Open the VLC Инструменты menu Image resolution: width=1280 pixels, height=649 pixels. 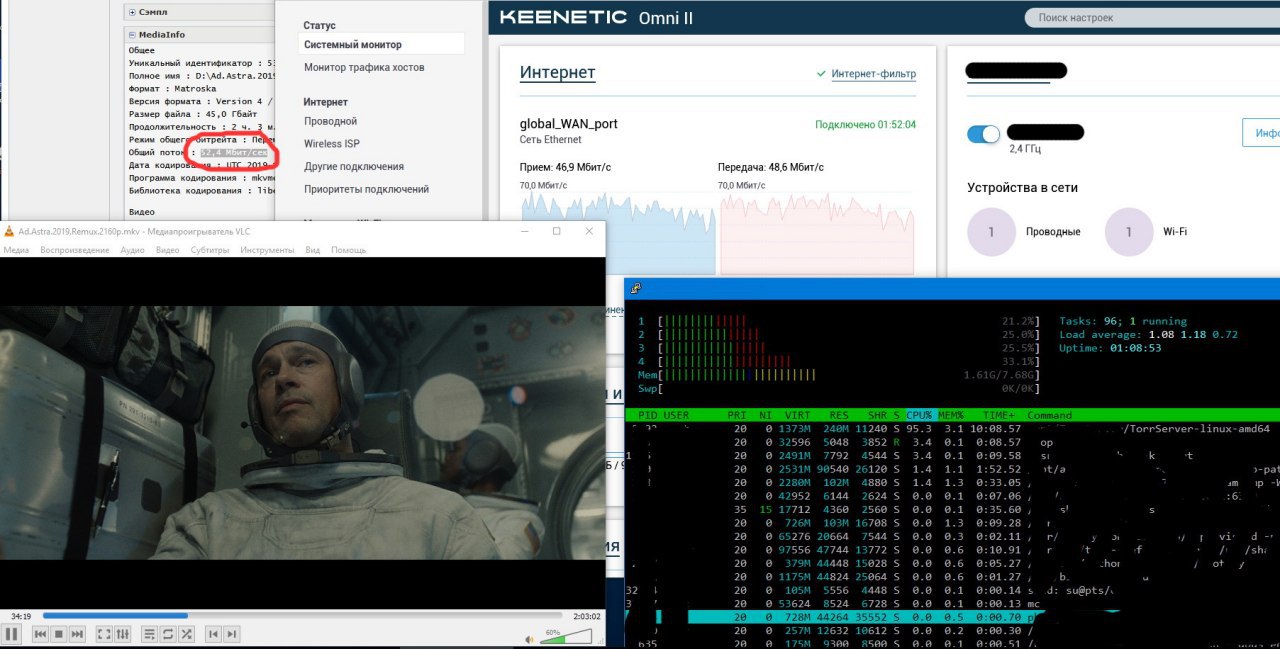tap(267, 250)
